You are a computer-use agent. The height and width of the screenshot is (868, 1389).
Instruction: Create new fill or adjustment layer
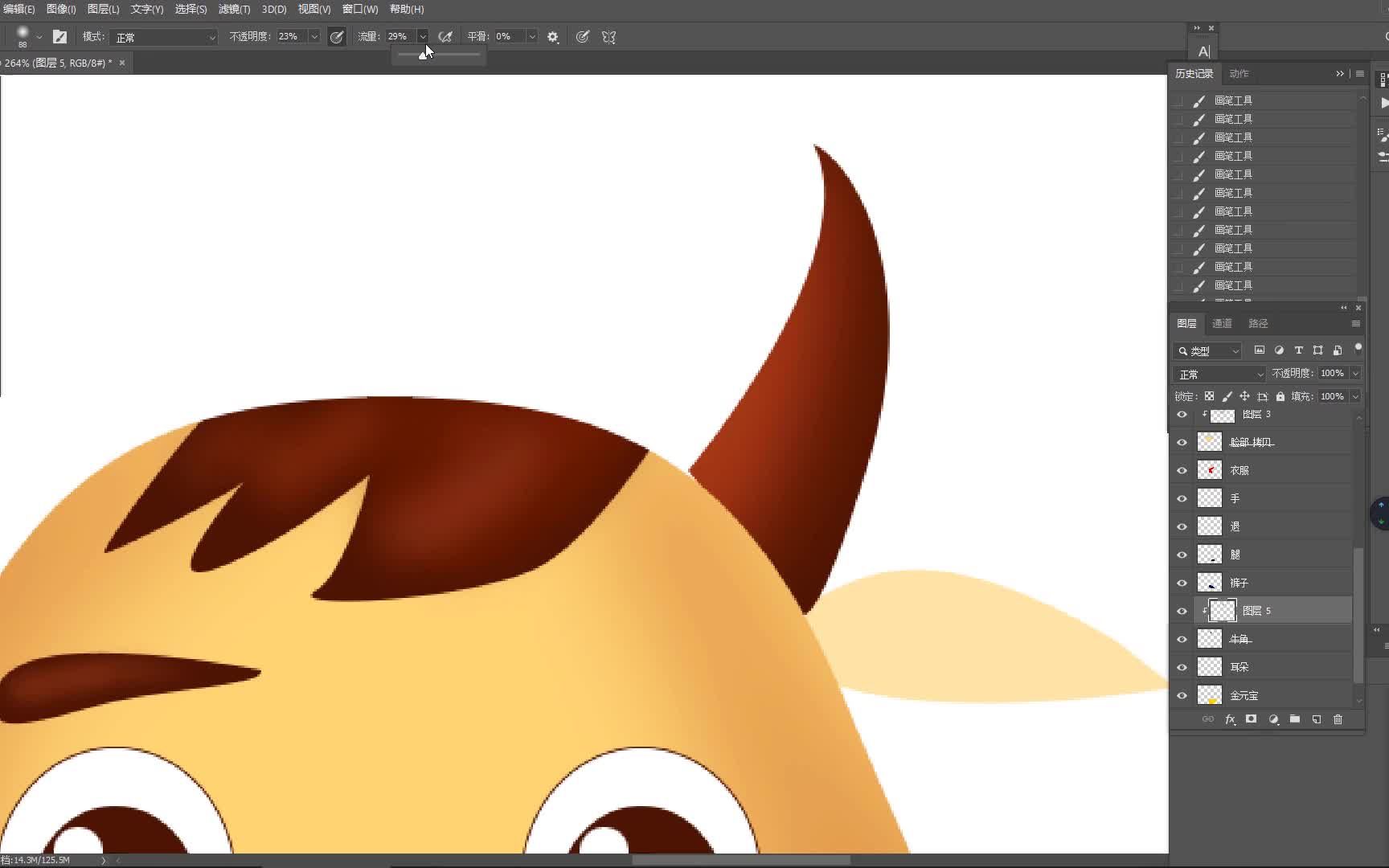click(1273, 719)
